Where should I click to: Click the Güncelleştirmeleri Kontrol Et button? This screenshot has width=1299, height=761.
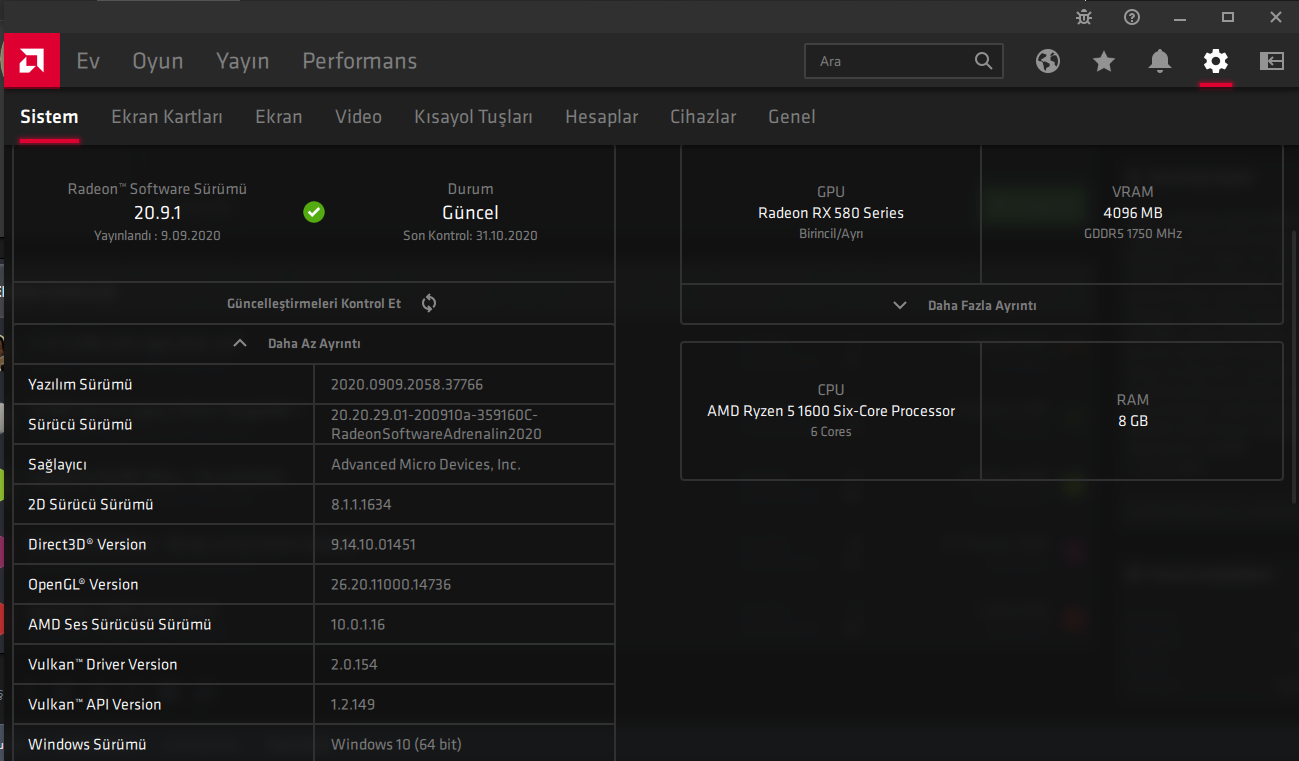314,303
